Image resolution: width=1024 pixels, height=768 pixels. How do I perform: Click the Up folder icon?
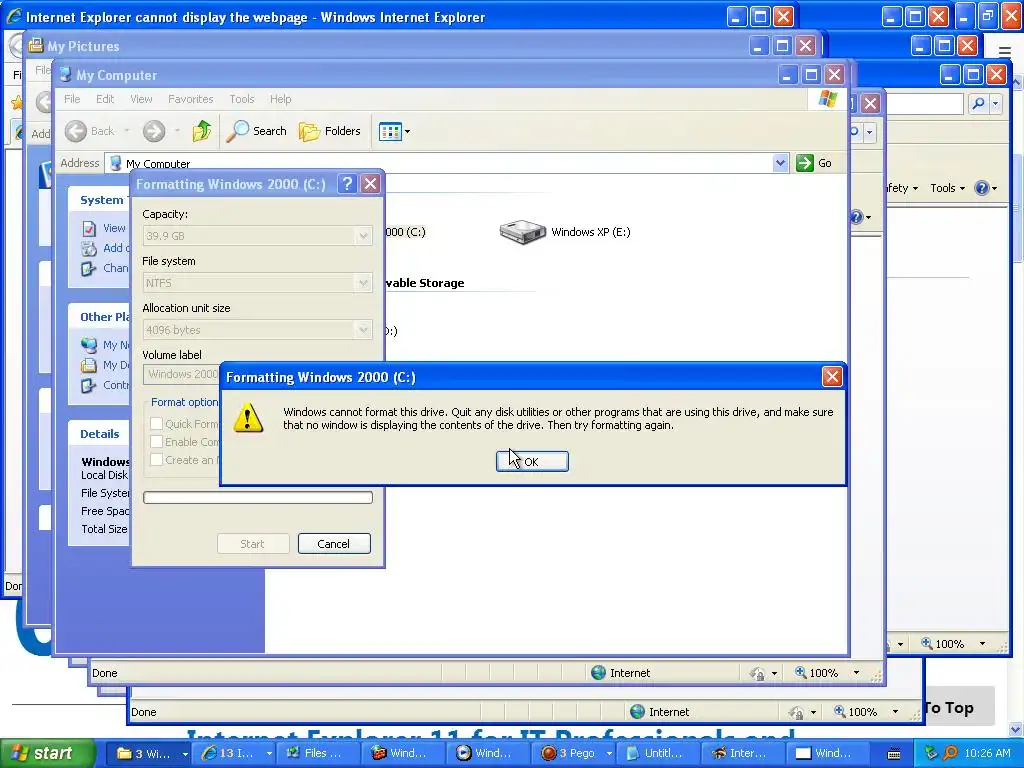(x=202, y=131)
